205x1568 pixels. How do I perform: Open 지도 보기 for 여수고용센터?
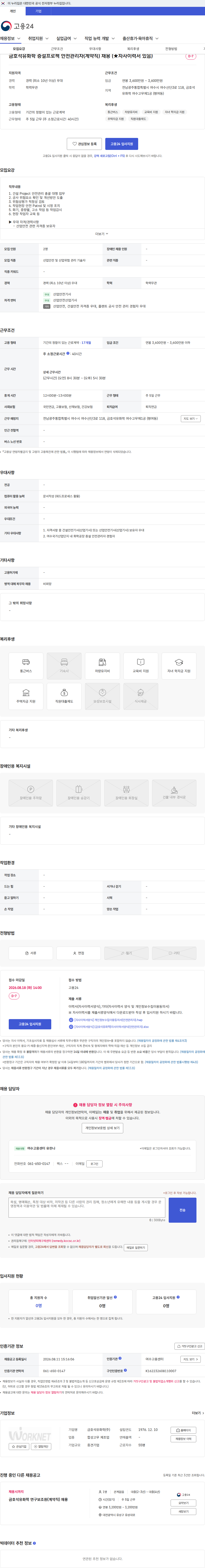(x=190, y=1359)
